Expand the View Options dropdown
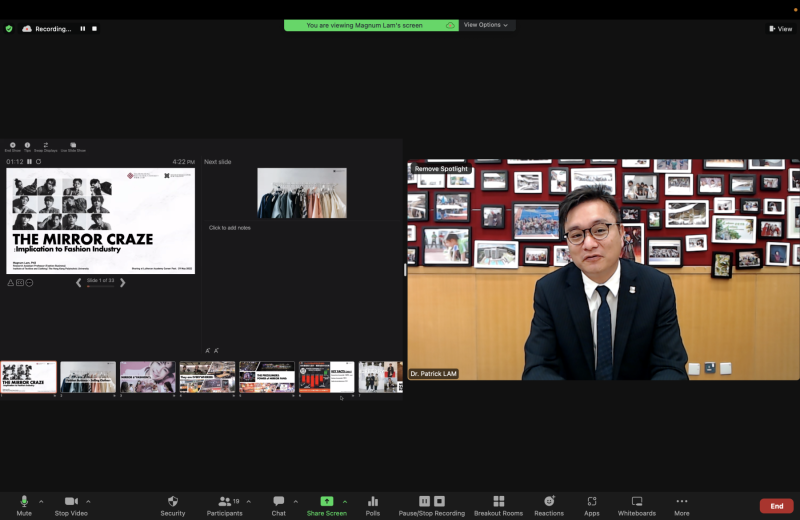The height and width of the screenshot is (520, 800). coord(486,25)
